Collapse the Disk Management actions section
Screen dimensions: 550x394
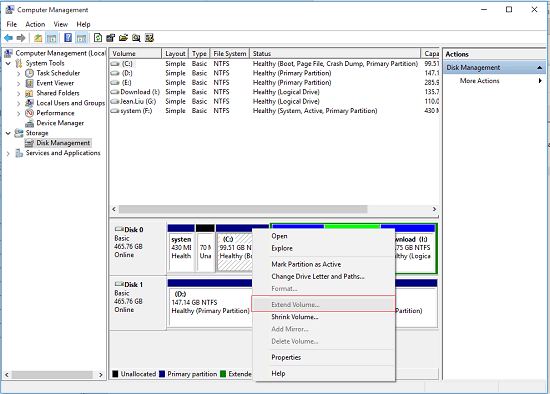(x=539, y=67)
